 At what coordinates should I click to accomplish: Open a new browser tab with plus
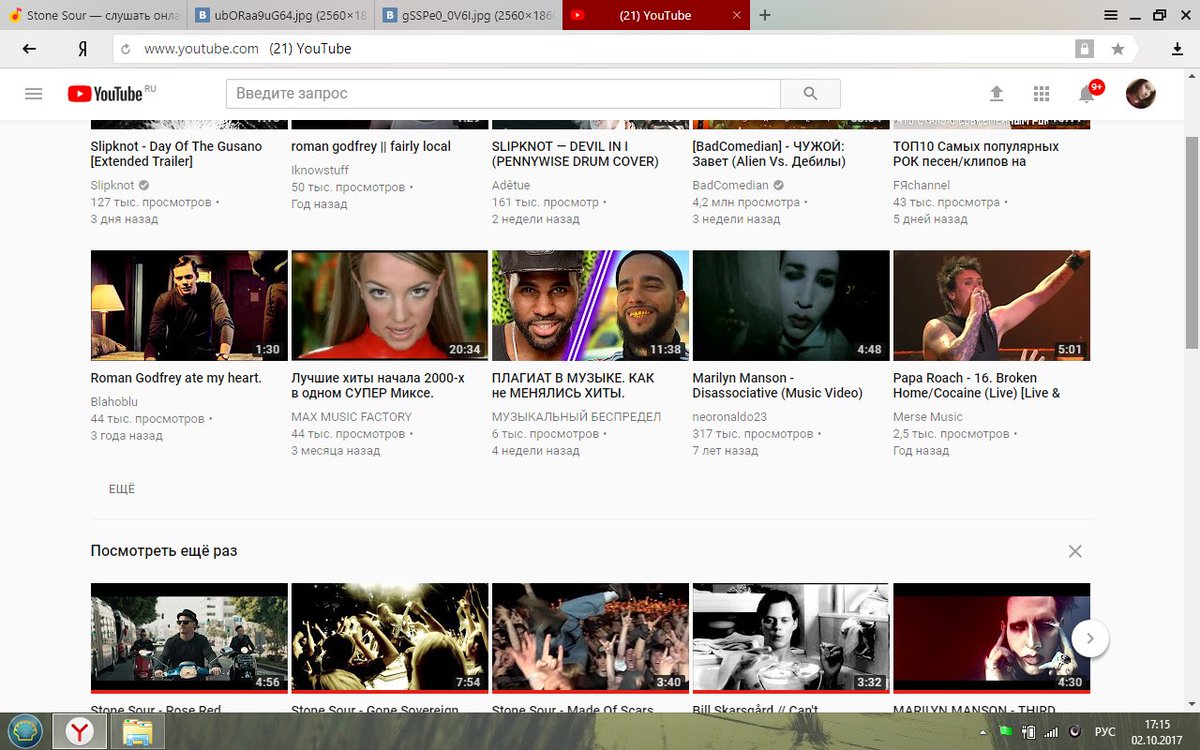coord(765,15)
